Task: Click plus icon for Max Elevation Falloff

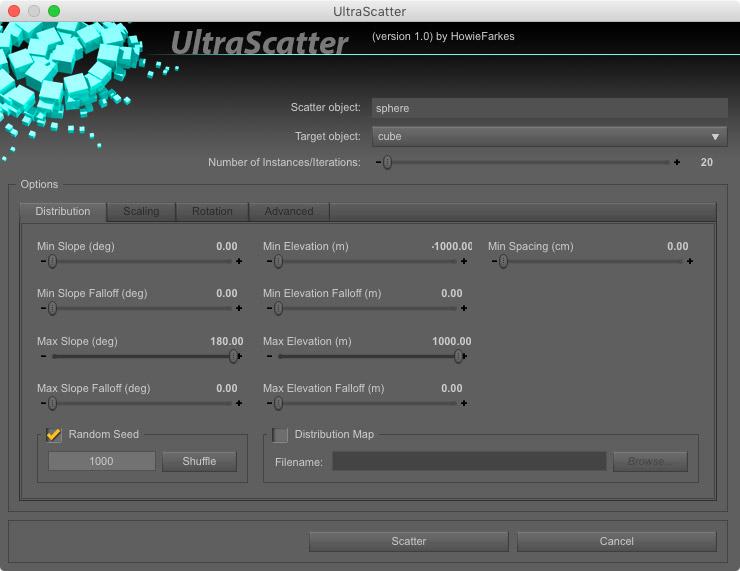Action: [464, 403]
